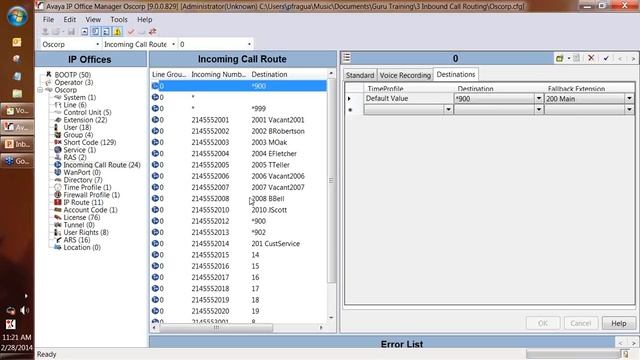640x360 pixels.
Task: Toggle the collapse navigation pane toolbar icon
Action: pos(84,31)
